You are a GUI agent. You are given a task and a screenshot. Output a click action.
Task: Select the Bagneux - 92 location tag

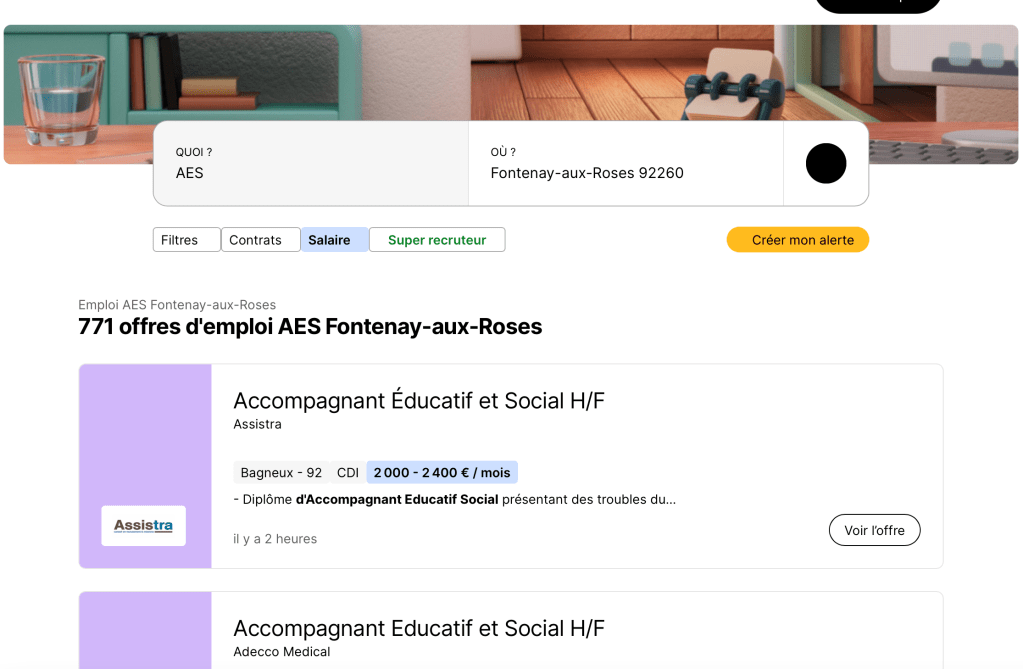281,473
